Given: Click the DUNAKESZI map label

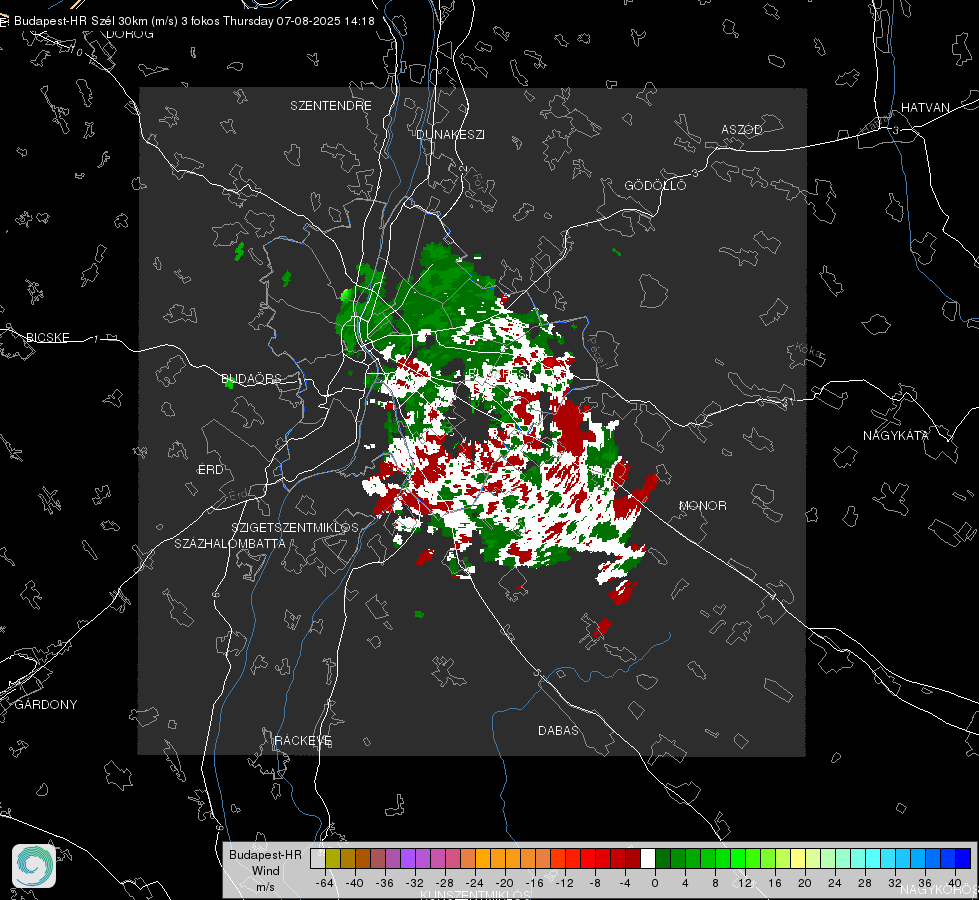Looking at the screenshot, I should (x=450, y=135).
